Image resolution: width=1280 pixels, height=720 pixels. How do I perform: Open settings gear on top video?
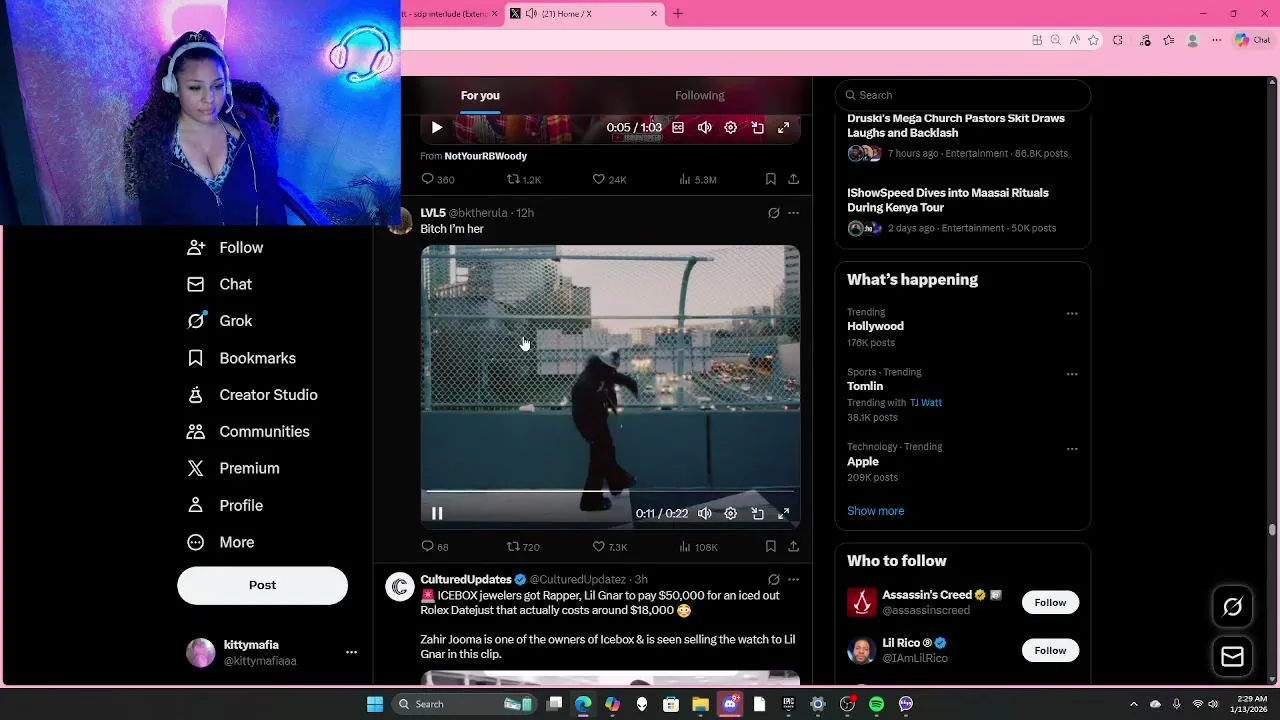(731, 127)
